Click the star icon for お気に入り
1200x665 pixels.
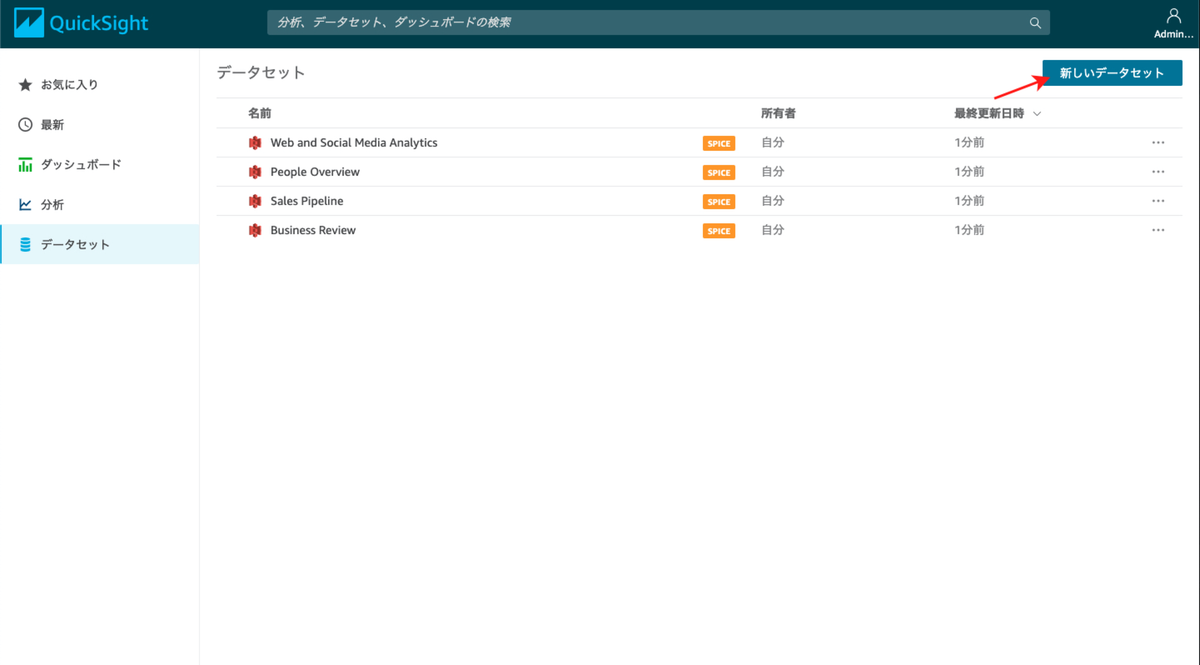click(x=26, y=85)
